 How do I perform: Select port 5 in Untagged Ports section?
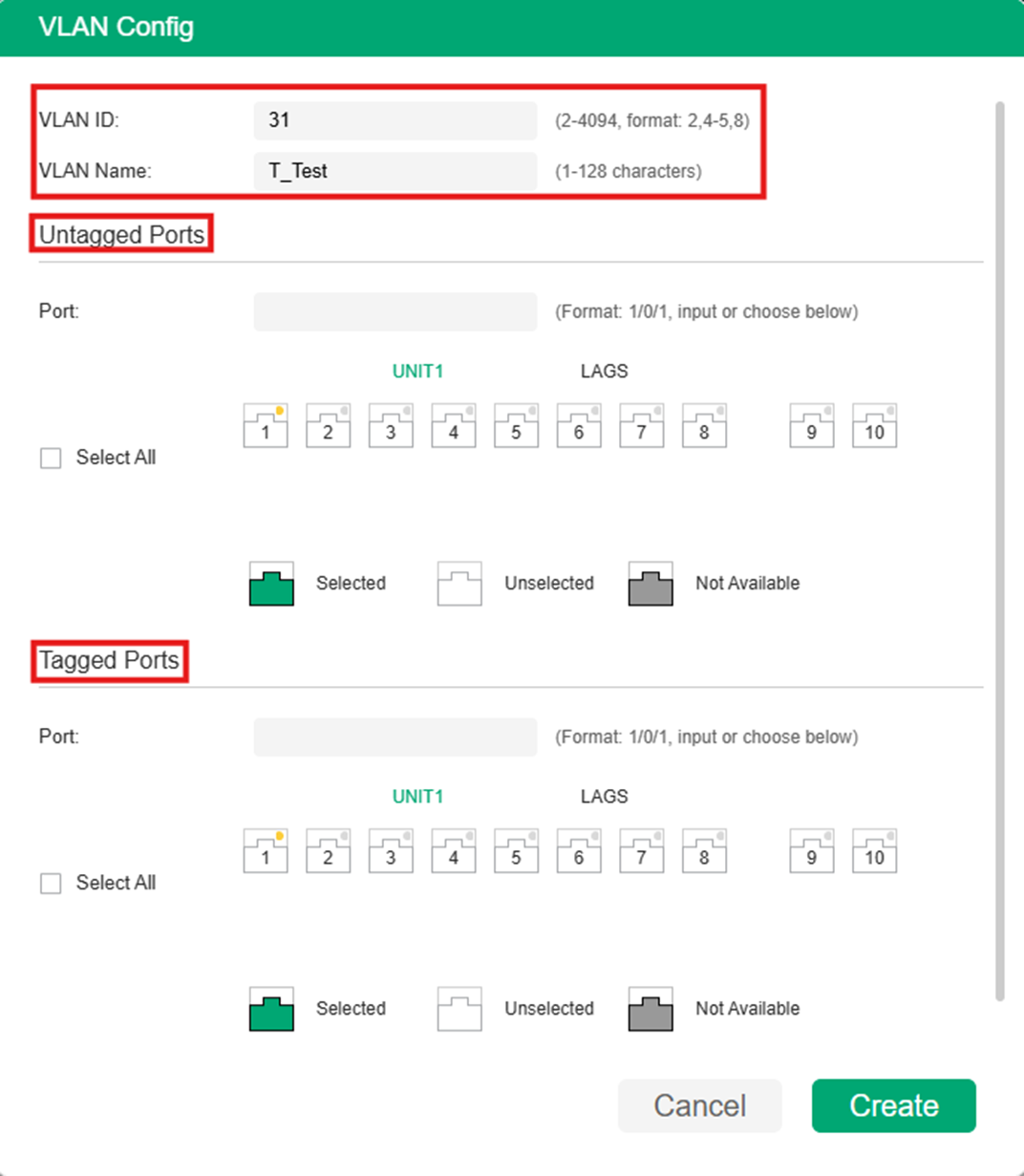click(x=516, y=427)
